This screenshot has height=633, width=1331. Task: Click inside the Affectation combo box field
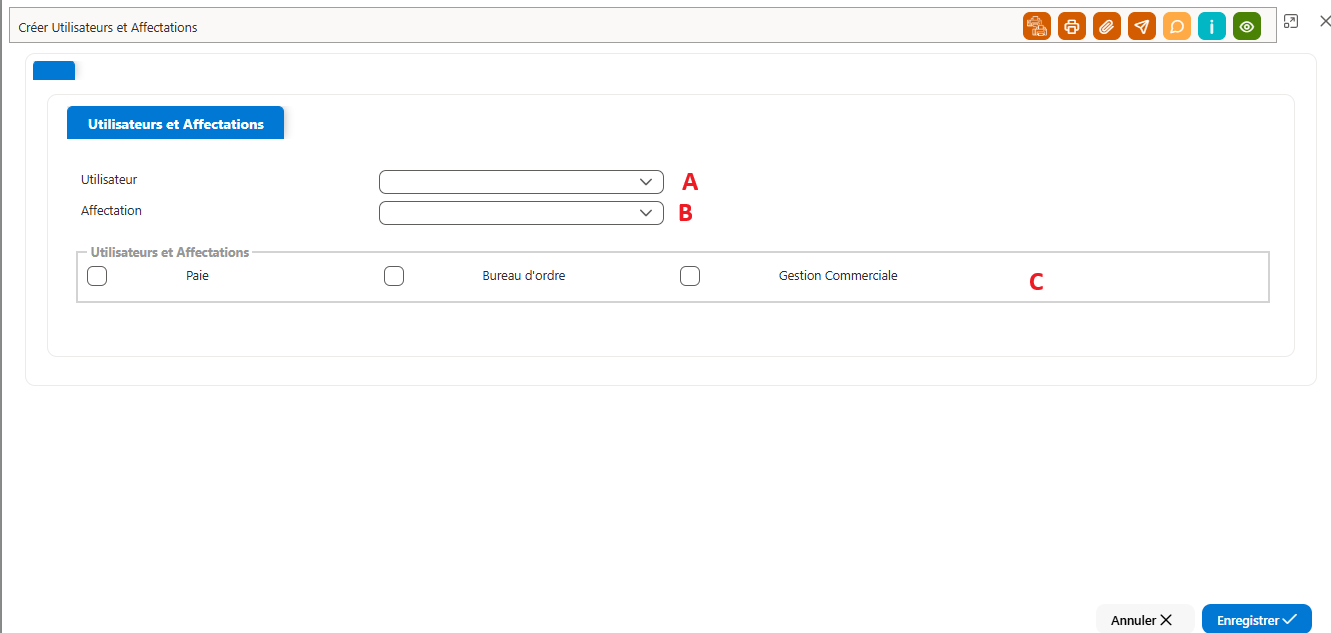pyautogui.click(x=521, y=213)
